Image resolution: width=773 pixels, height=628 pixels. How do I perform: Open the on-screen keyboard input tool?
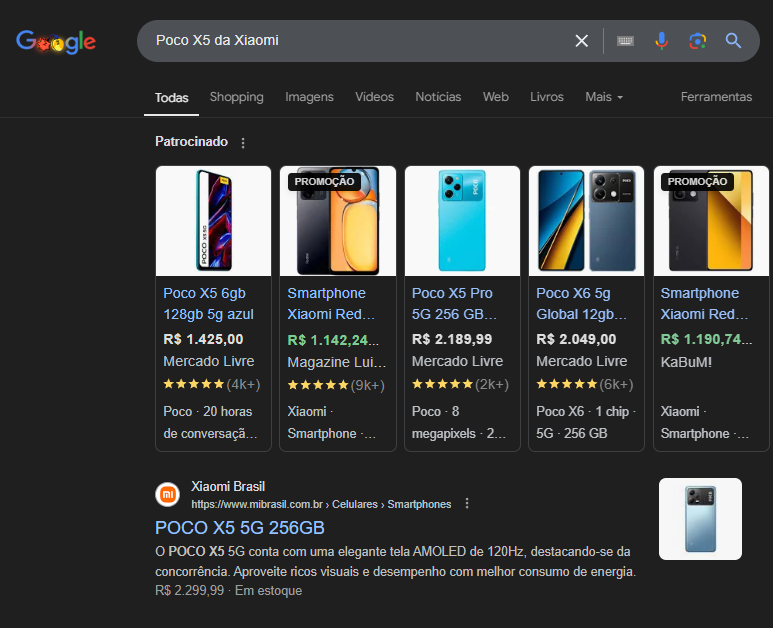pos(625,41)
